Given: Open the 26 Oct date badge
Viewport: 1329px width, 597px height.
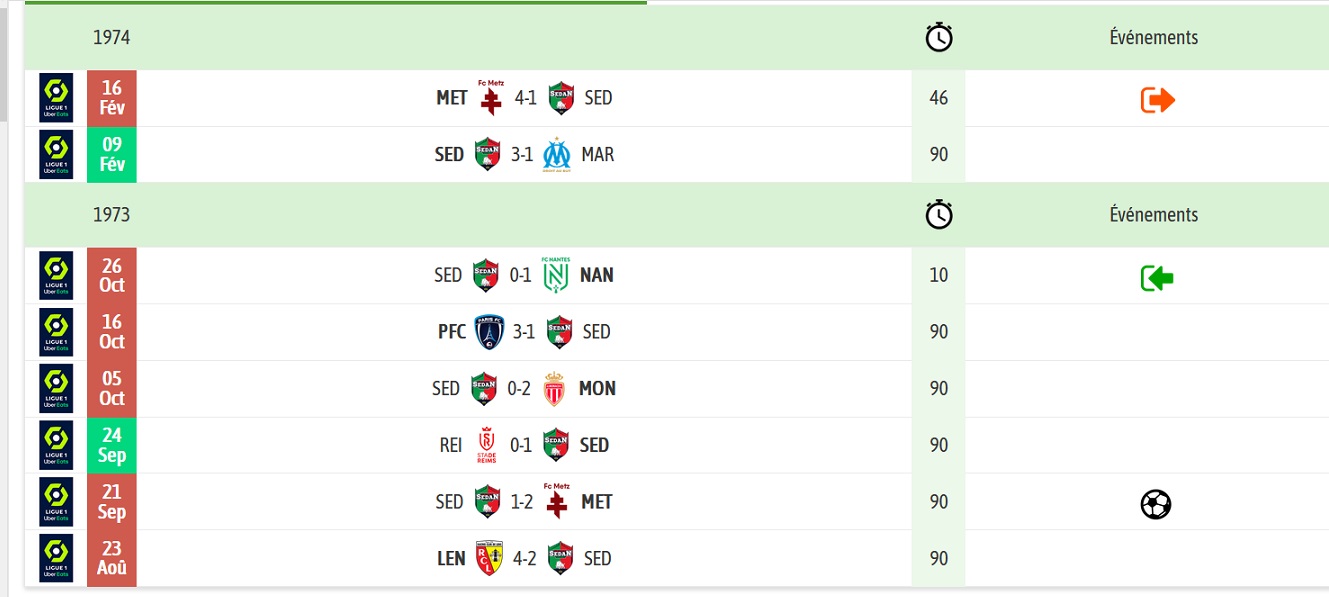Looking at the screenshot, I should pos(112,275).
